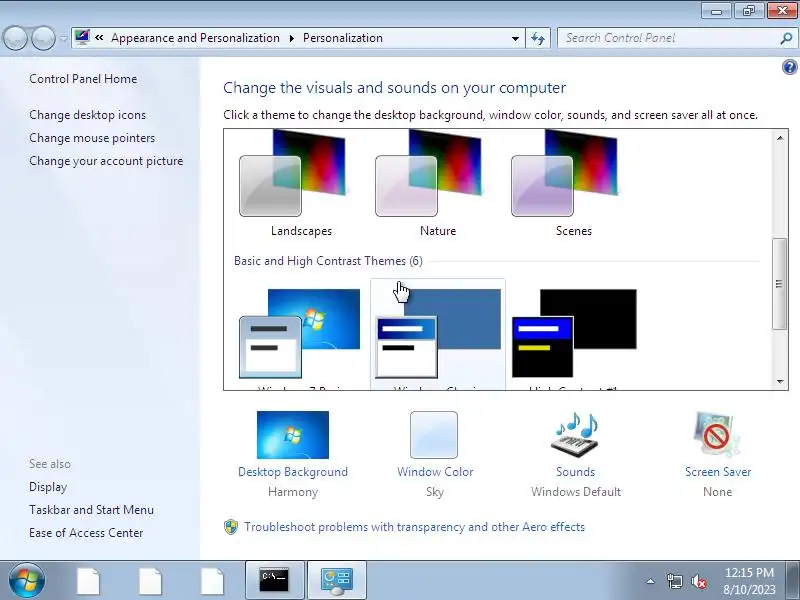Screen dimensions: 800x600
Task: Click the muted volume tray icon
Action: pyautogui.click(x=699, y=581)
